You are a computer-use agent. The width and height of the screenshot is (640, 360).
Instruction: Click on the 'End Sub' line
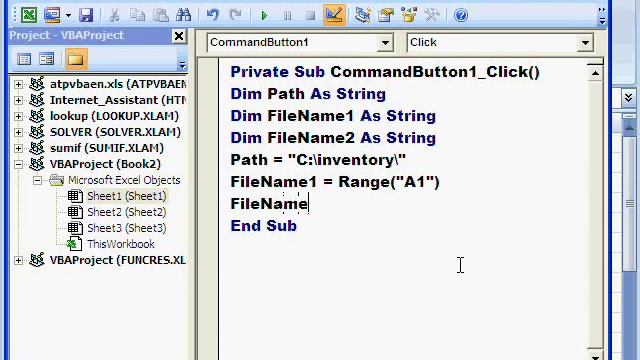tap(264, 226)
